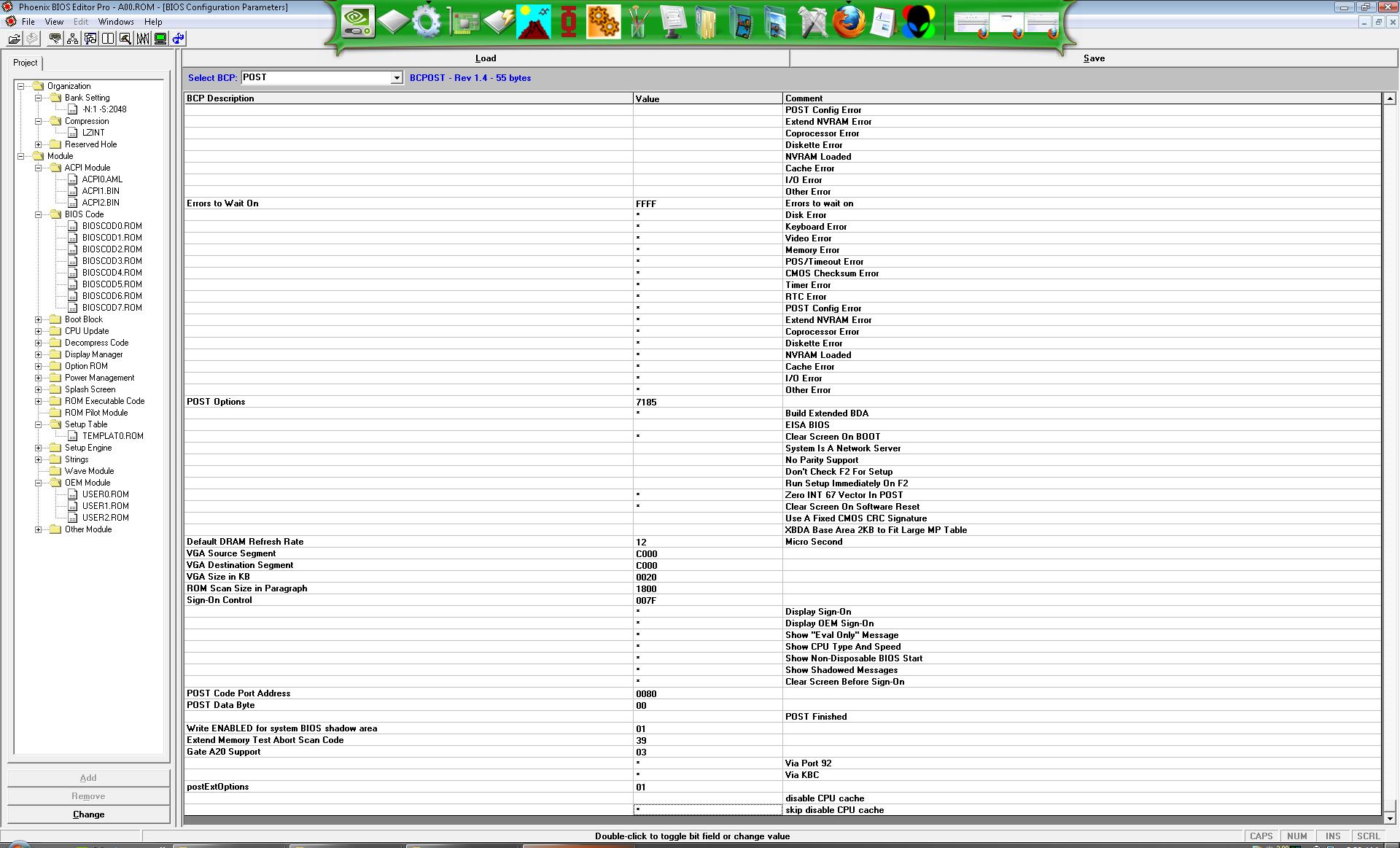1400x848 pixels.
Task: Click the Change button
Action: (x=88, y=814)
